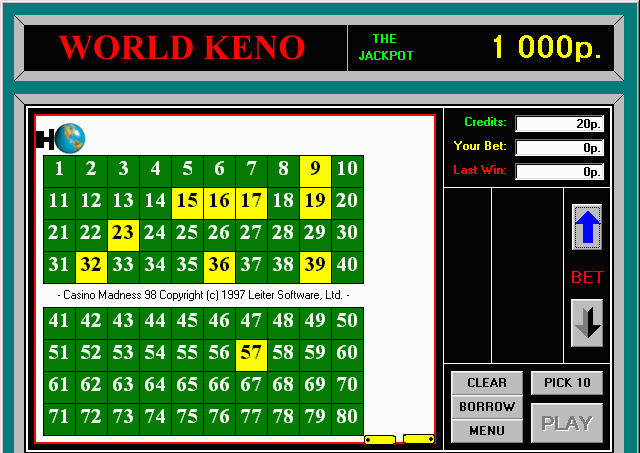Click the jackpot amount display
This screenshot has width=640, height=453.
pos(546,47)
